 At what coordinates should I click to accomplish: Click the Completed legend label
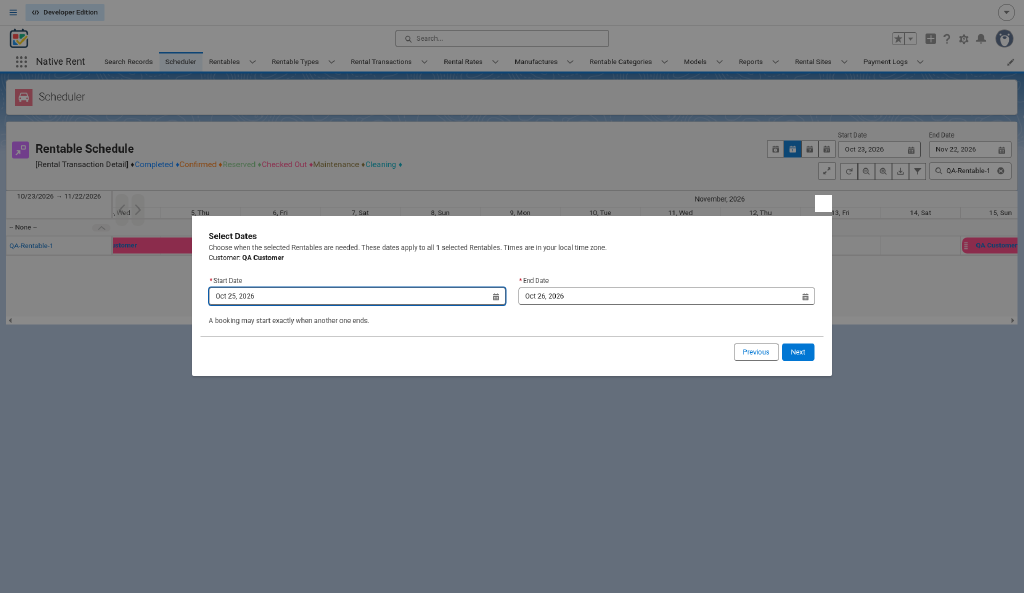click(x=153, y=165)
